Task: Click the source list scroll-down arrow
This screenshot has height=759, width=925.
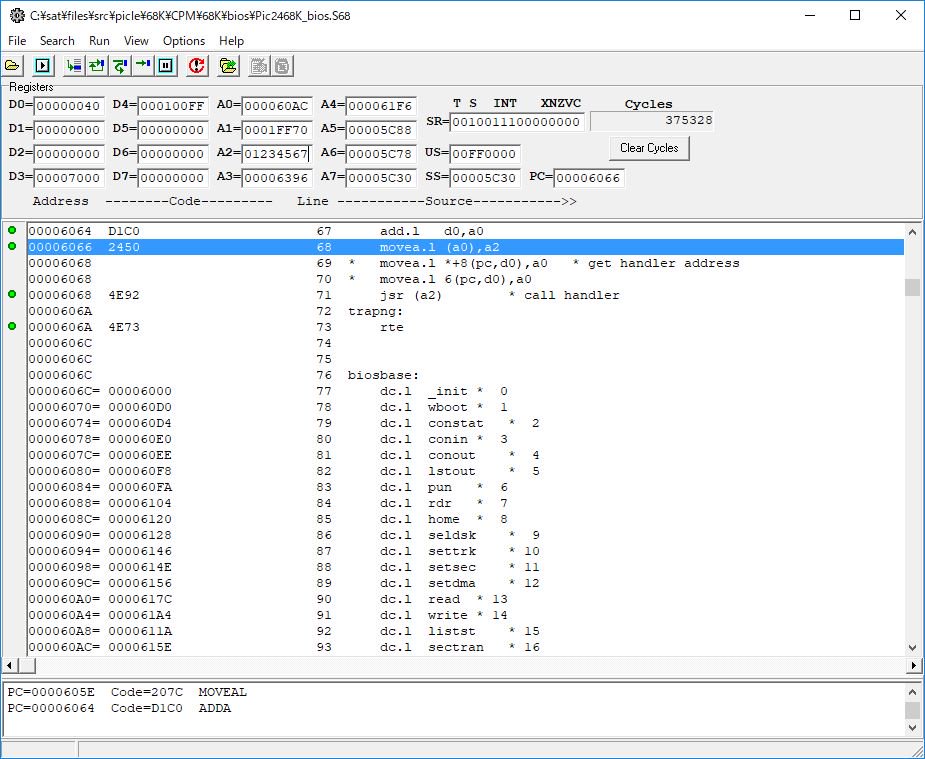Action: tap(913, 648)
